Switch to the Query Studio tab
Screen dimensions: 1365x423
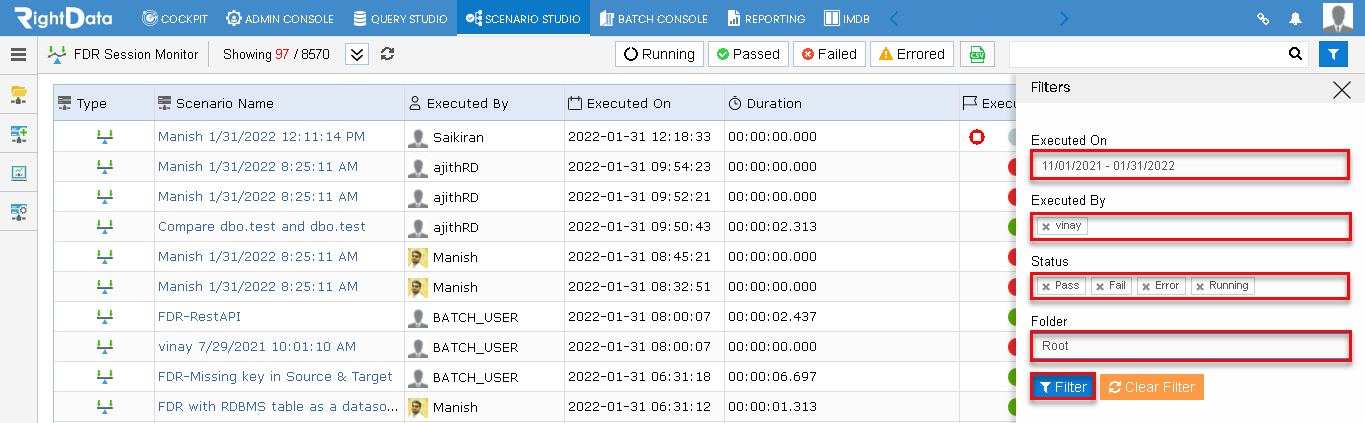(402, 18)
